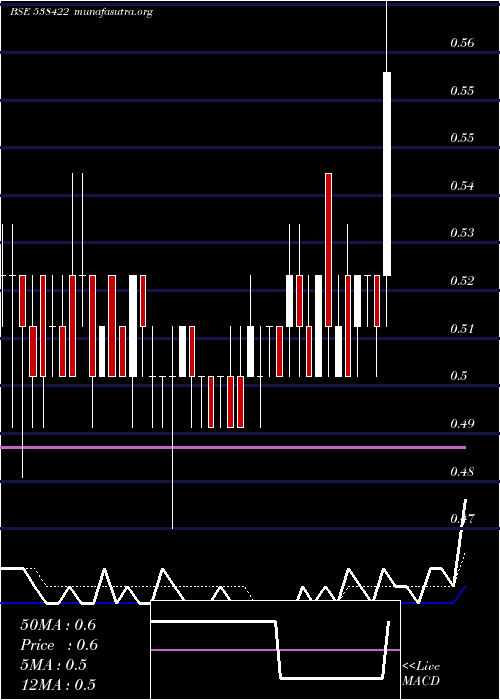Open the Live MACD inset chart
The height and width of the screenshot is (700, 500).
click(275, 650)
